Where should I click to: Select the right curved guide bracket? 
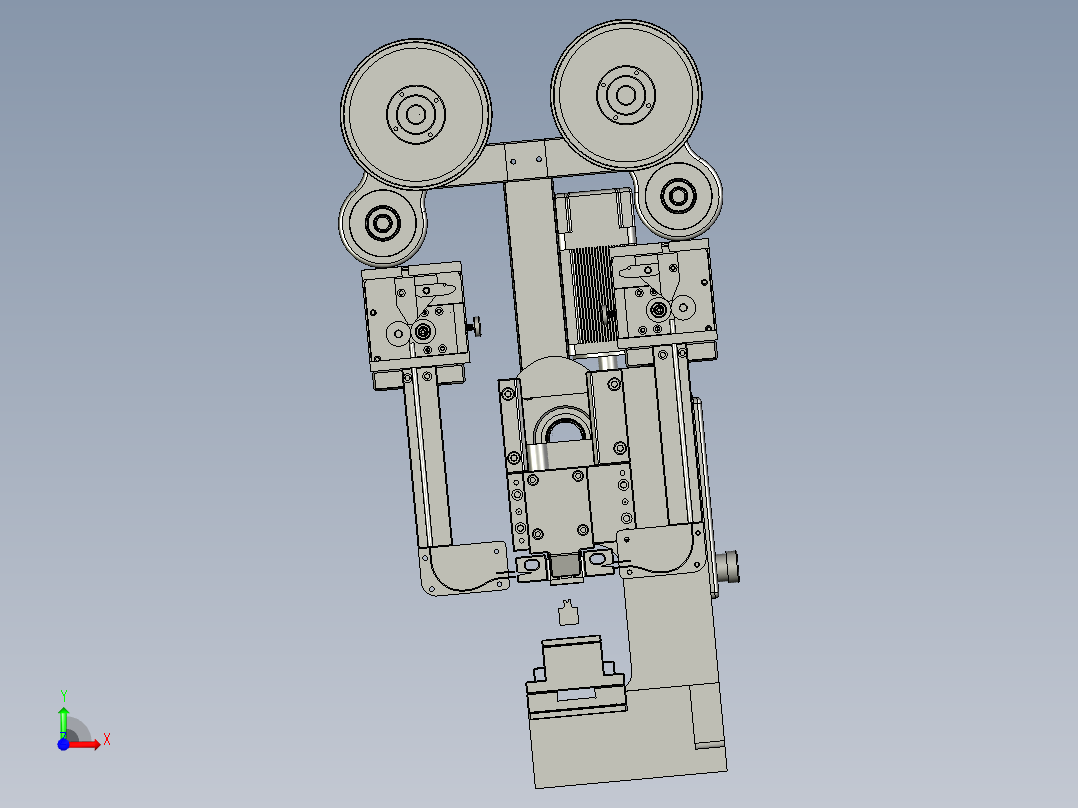[660, 552]
